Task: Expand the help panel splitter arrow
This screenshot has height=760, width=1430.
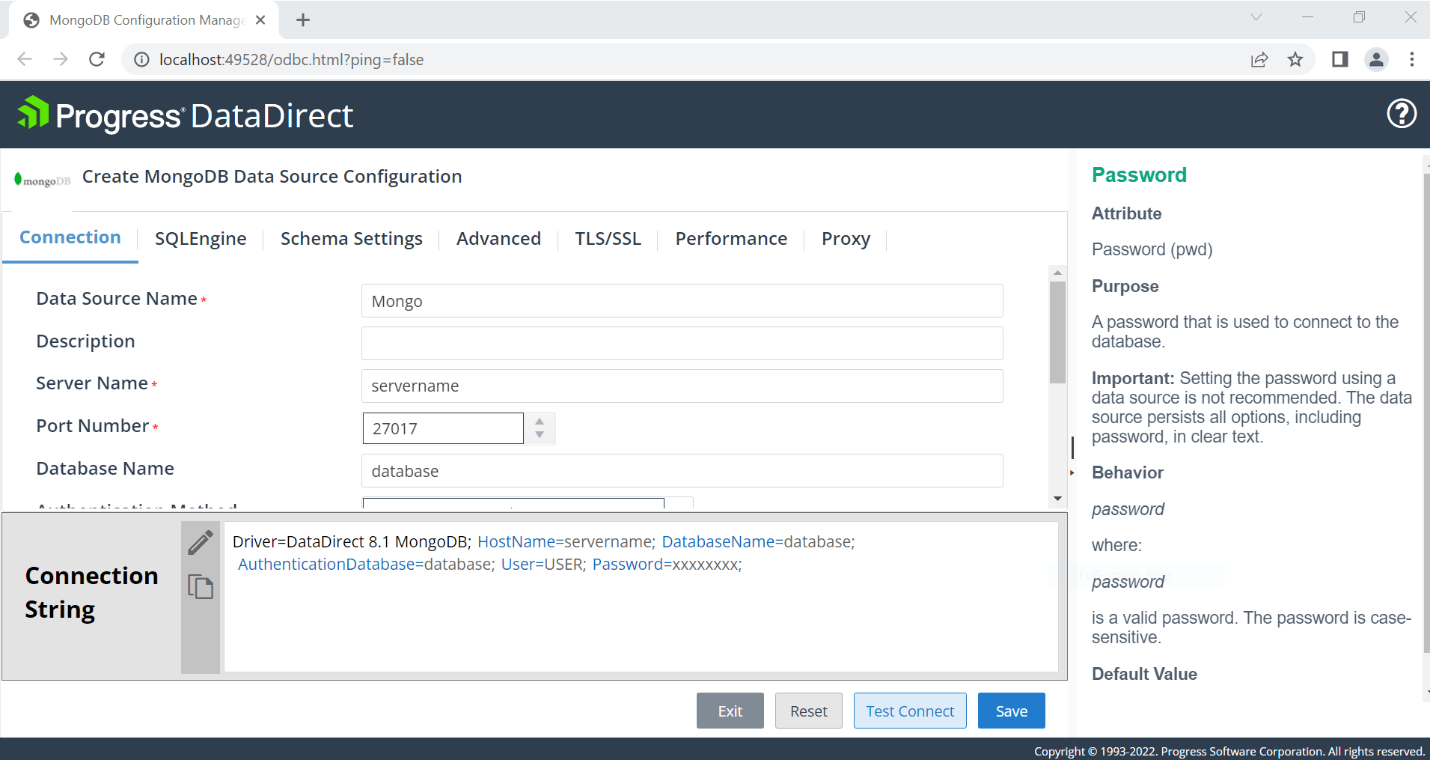Action: pyautogui.click(x=1072, y=471)
